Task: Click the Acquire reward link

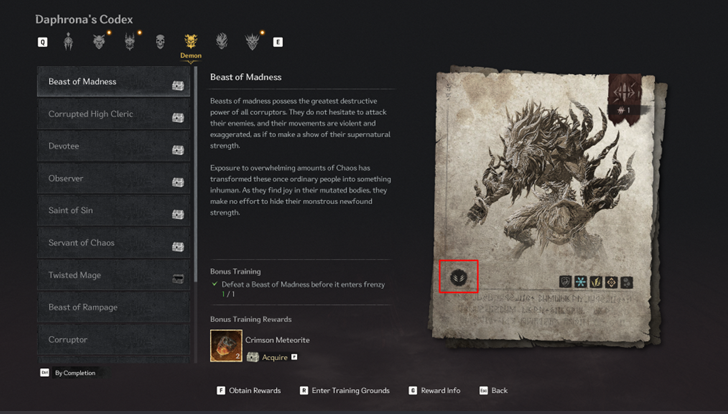Action: coord(274,357)
